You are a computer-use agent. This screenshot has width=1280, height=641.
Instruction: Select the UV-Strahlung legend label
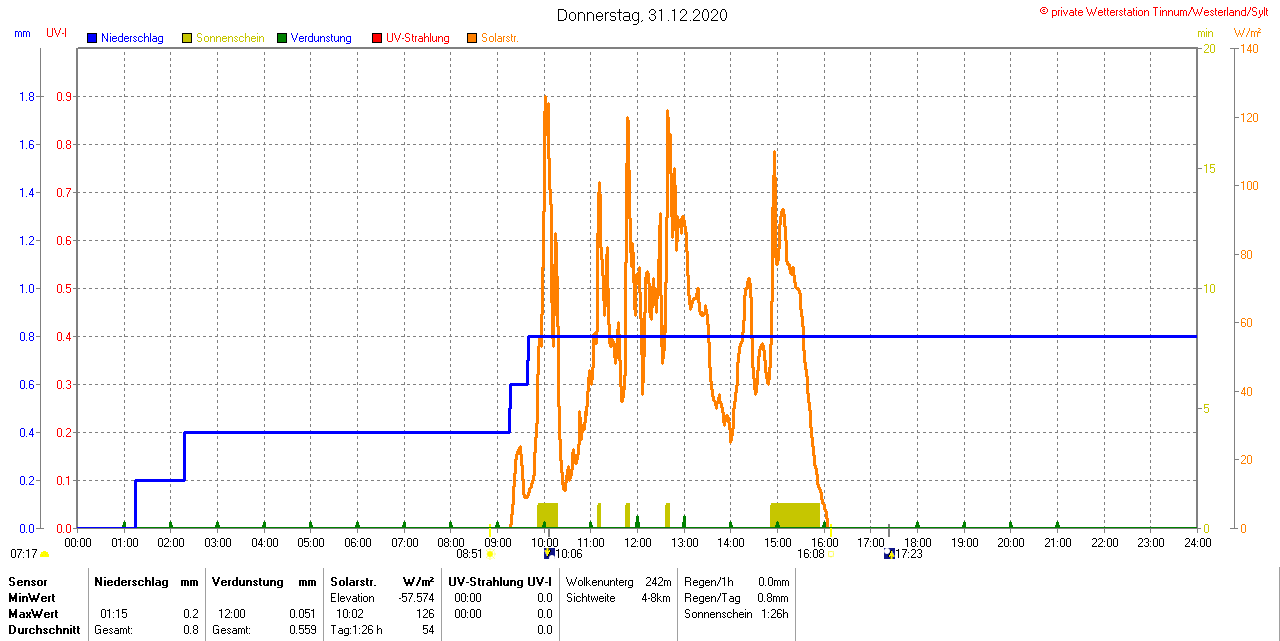(418, 38)
